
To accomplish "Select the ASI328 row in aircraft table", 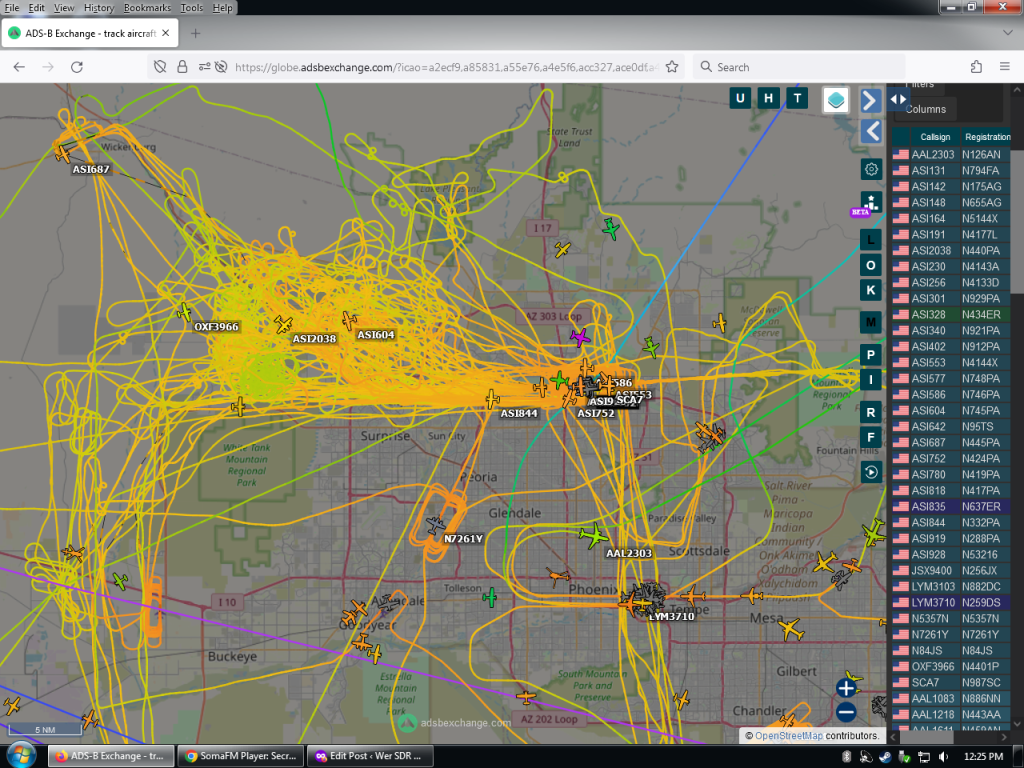I will click(x=951, y=315).
